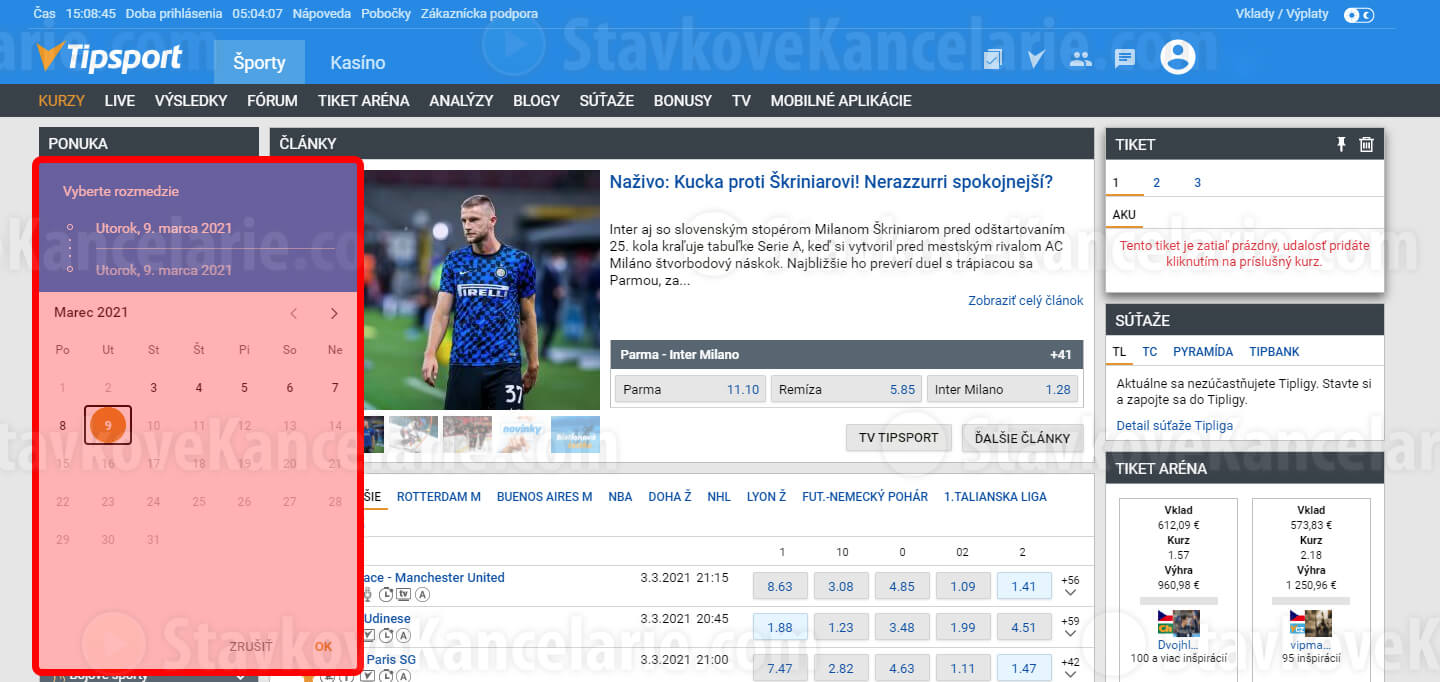
Task: Select the TIPBANK competitions tab
Action: [x=1274, y=352]
